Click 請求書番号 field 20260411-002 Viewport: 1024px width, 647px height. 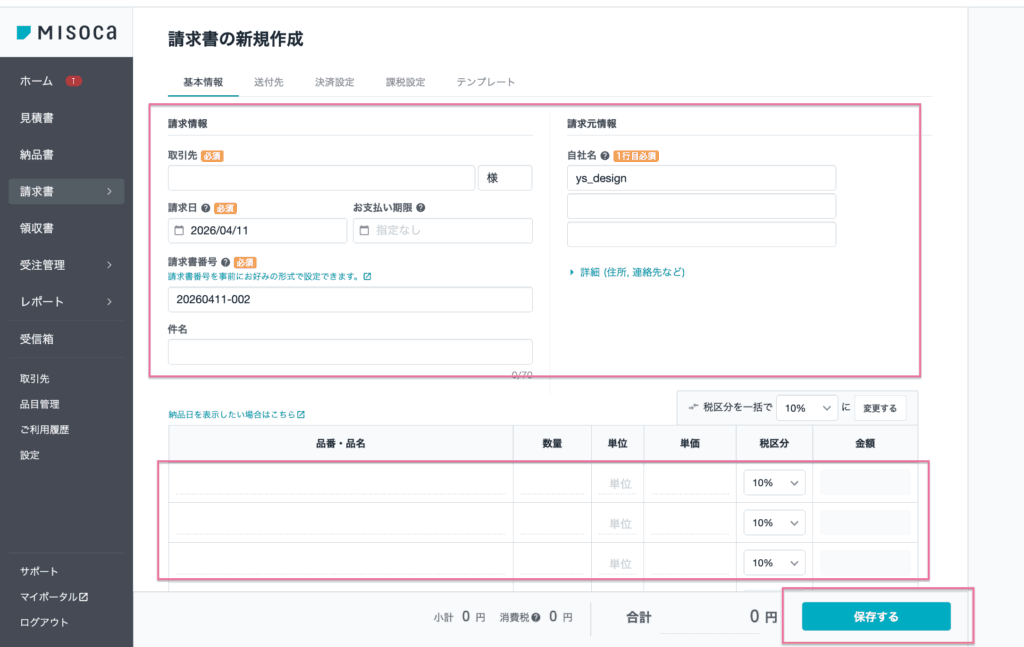pos(350,300)
